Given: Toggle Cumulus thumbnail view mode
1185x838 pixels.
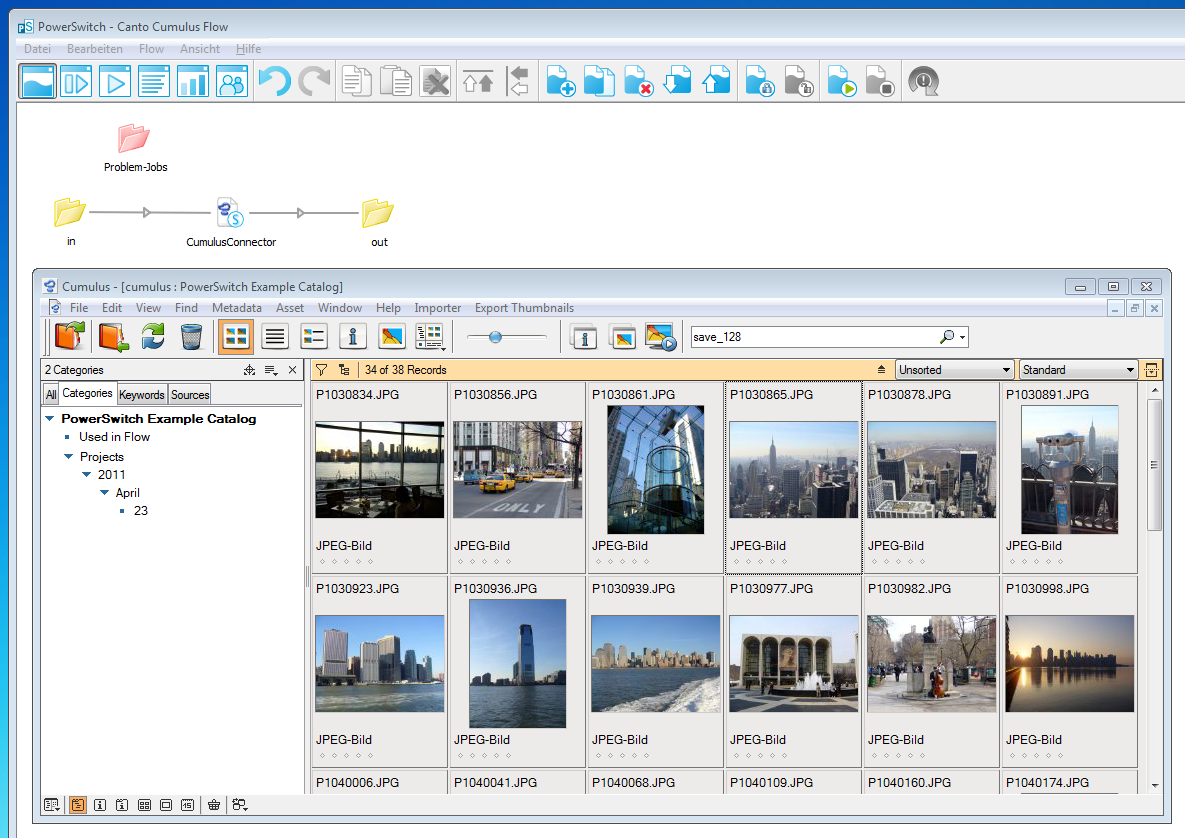Looking at the screenshot, I should click(236, 337).
